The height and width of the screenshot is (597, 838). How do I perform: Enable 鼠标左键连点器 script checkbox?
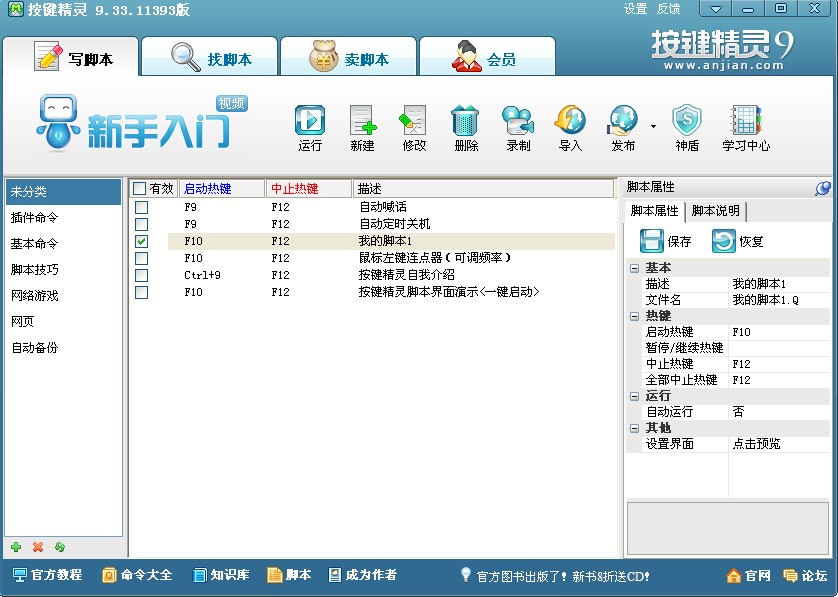coord(142,258)
